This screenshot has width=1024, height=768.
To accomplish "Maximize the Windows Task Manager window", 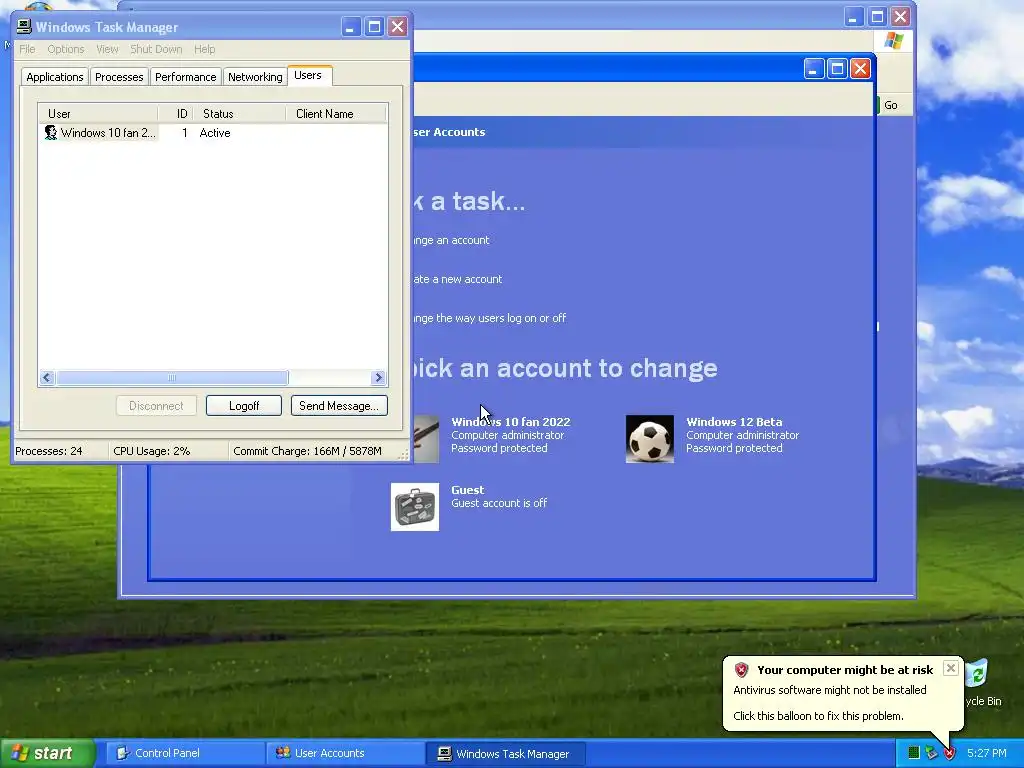I will pos(374,27).
